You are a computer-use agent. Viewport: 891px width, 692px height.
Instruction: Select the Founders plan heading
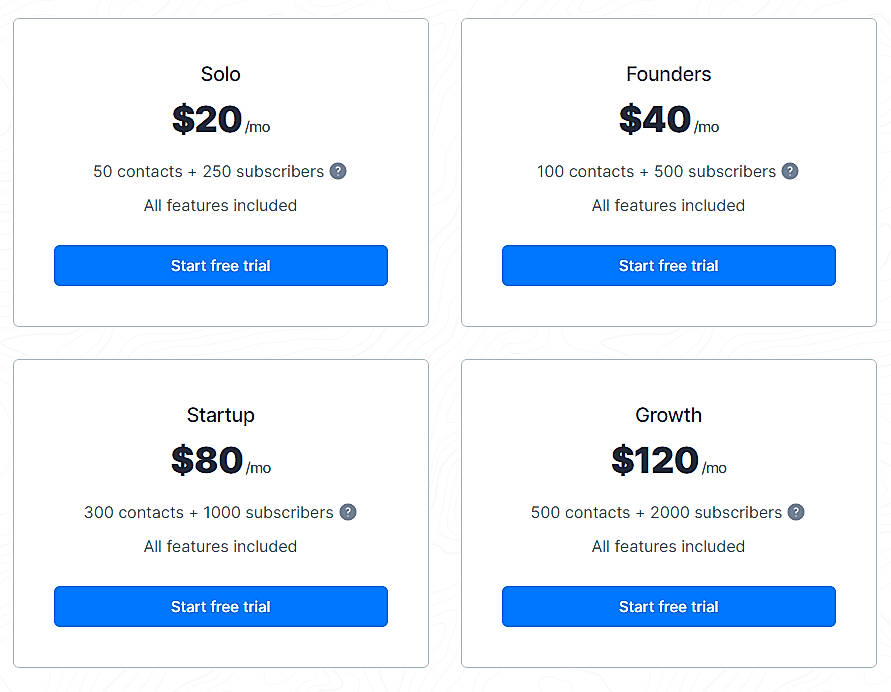coord(668,74)
